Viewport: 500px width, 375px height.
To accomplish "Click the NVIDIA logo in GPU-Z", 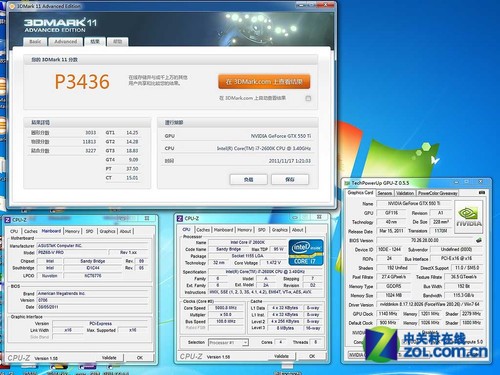I will coord(468,216).
